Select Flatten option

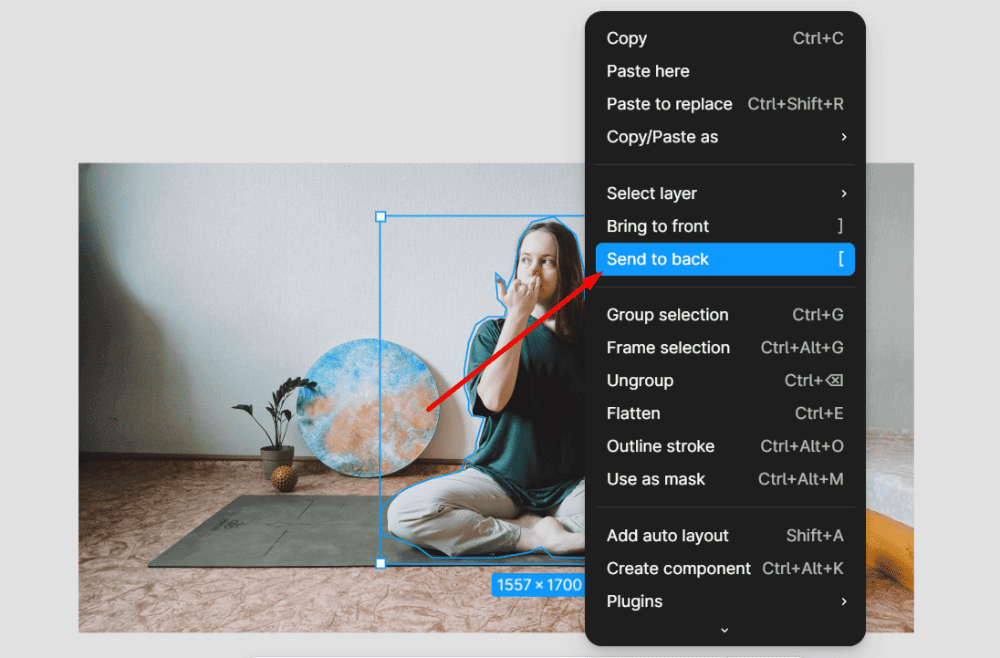tap(724, 414)
